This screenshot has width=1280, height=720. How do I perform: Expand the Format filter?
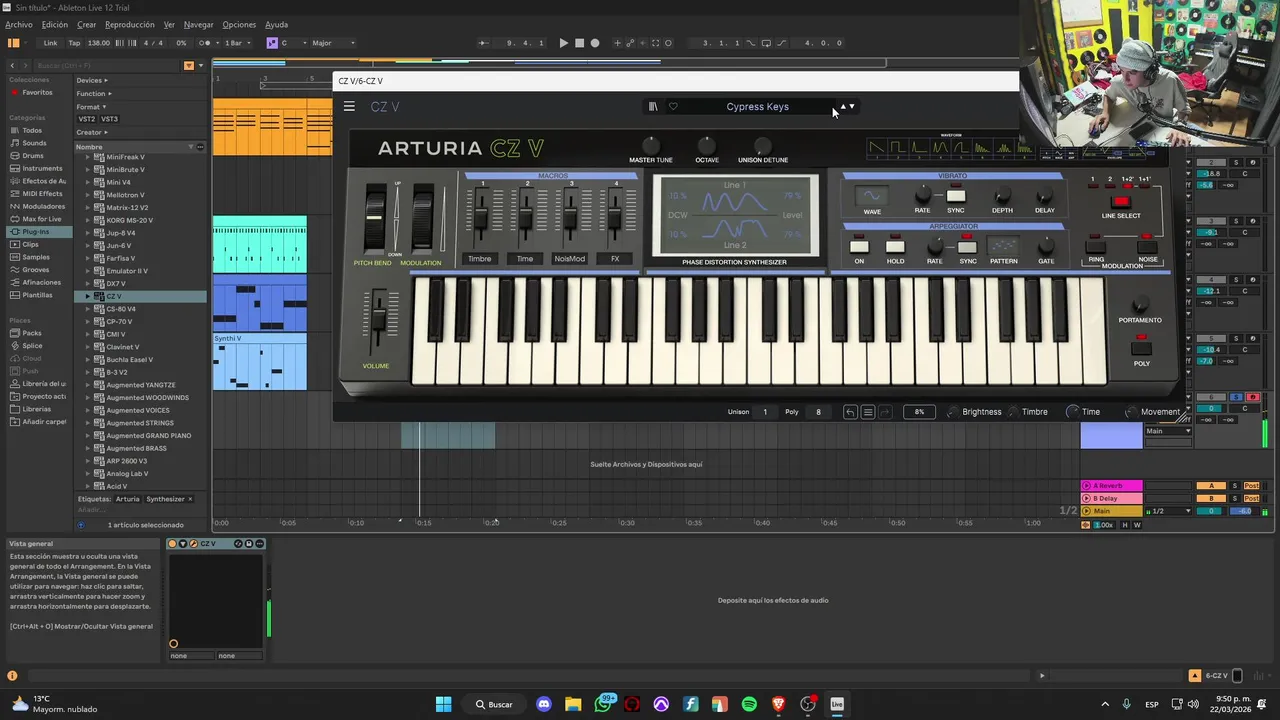click(90, 107)
